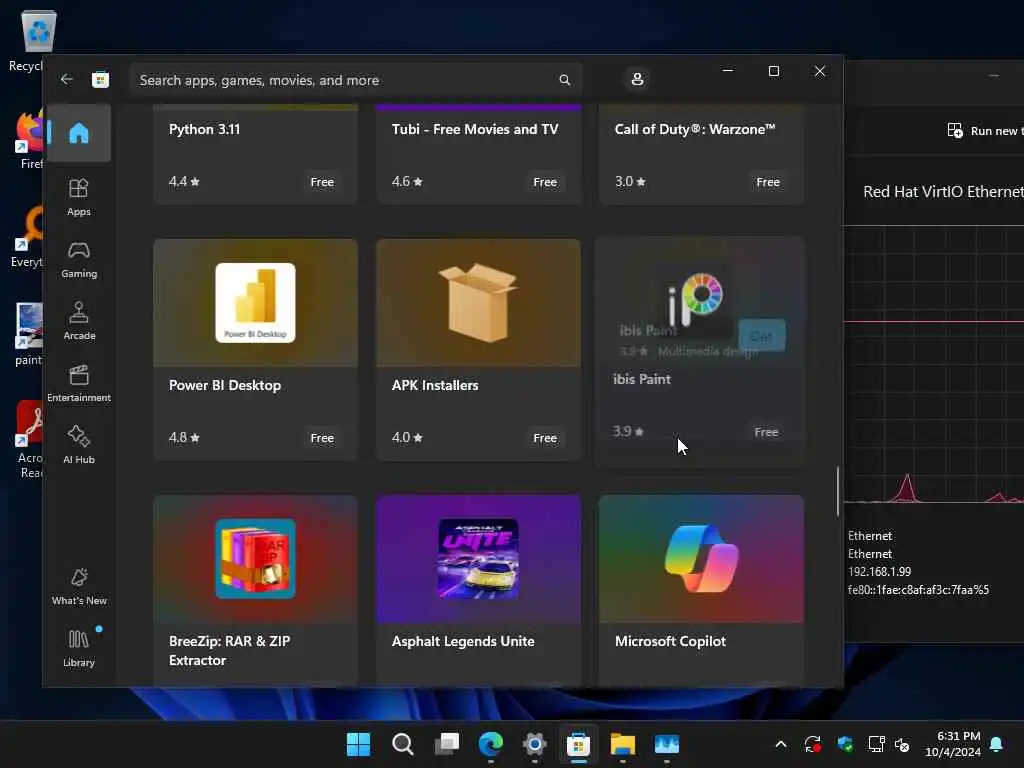The image size is (1024, 768).
Task: Open the Gaming section in sidebar
Action: 79,259
